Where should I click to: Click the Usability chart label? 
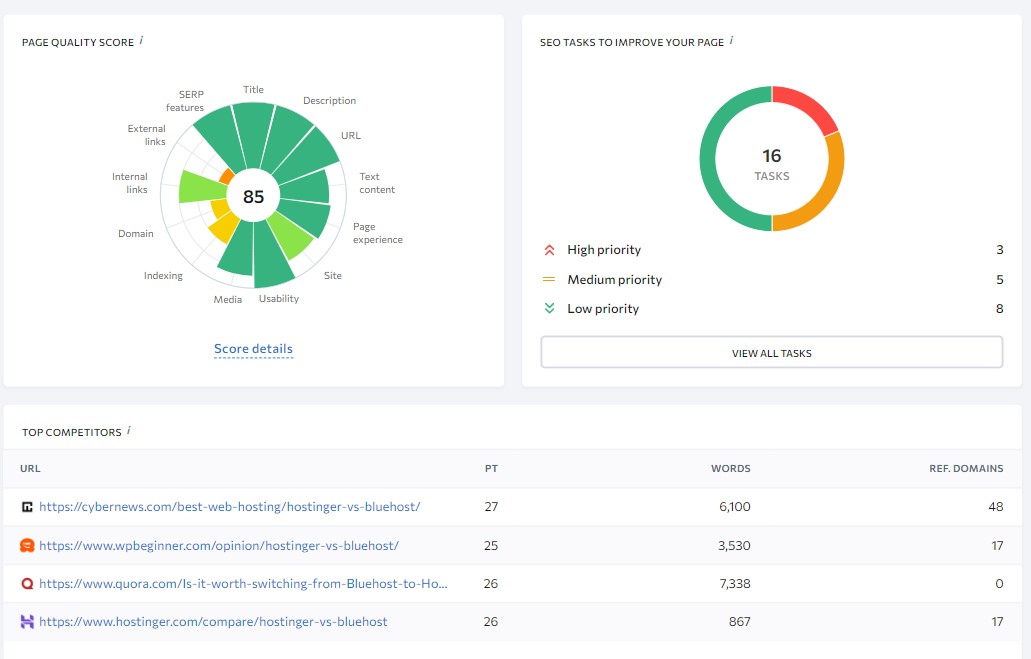point(279,299)
